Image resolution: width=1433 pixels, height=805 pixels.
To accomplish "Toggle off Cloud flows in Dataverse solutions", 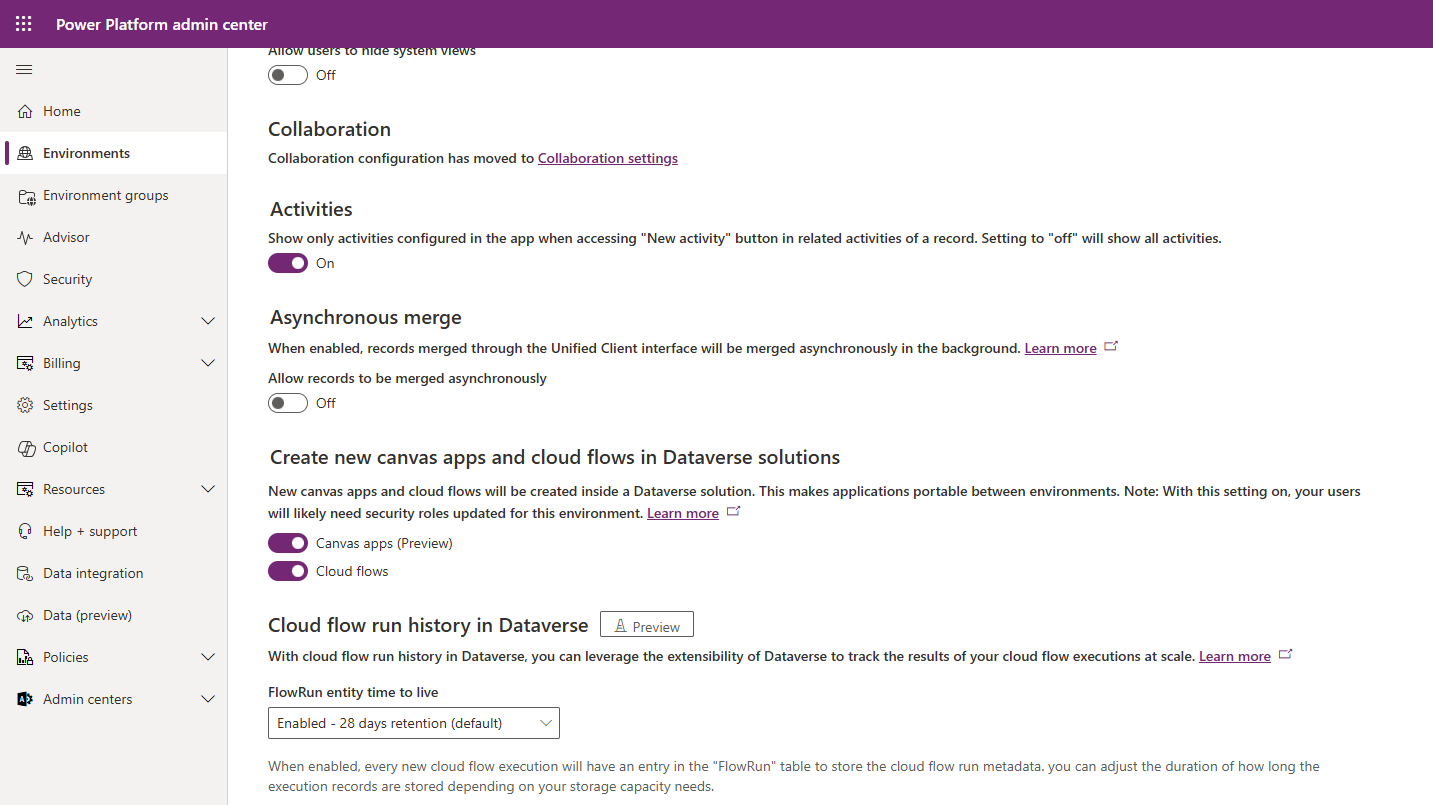I will click(288, 571).
